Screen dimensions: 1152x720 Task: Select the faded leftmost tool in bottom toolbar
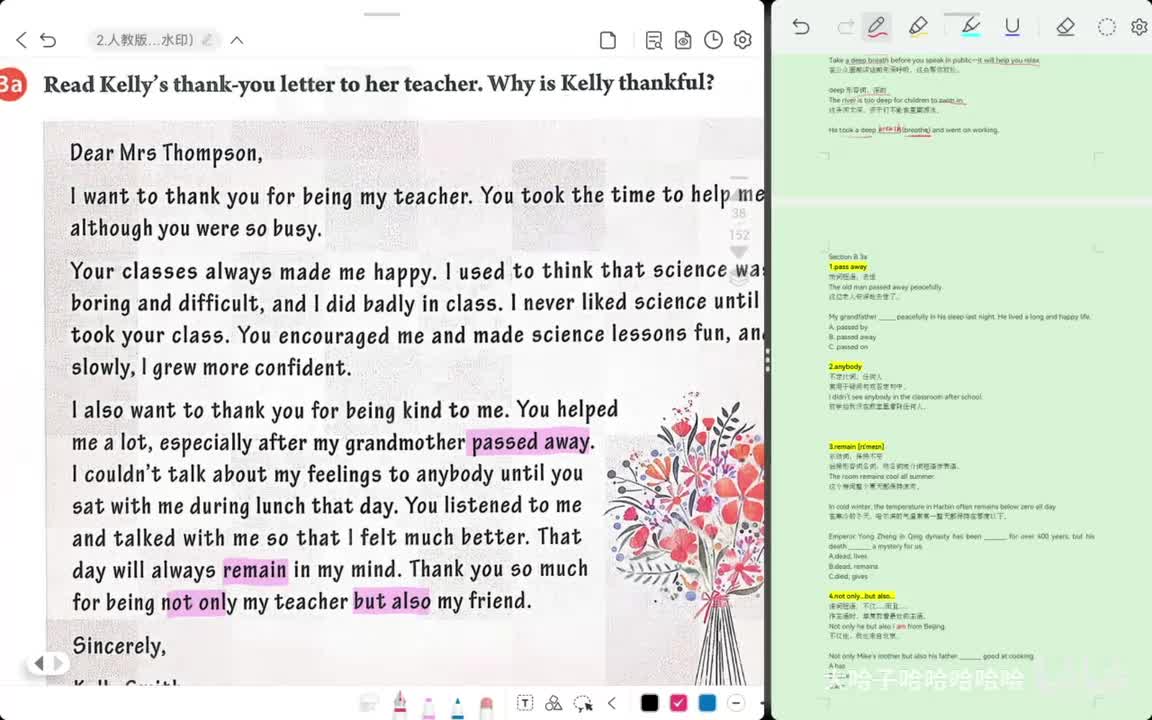coord(369,704)
